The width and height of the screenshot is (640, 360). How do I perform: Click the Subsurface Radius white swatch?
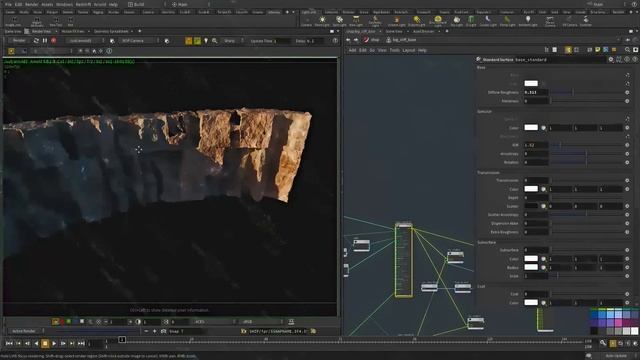(531, 267)
